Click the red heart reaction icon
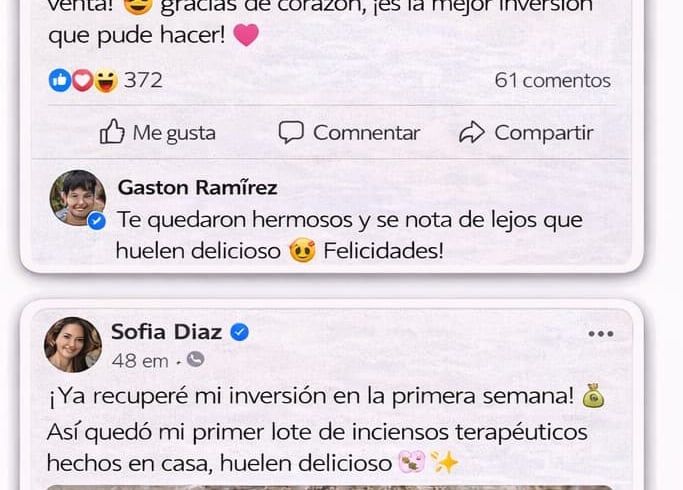The height and width of the screenshot is (490, 683). (82, 80)
